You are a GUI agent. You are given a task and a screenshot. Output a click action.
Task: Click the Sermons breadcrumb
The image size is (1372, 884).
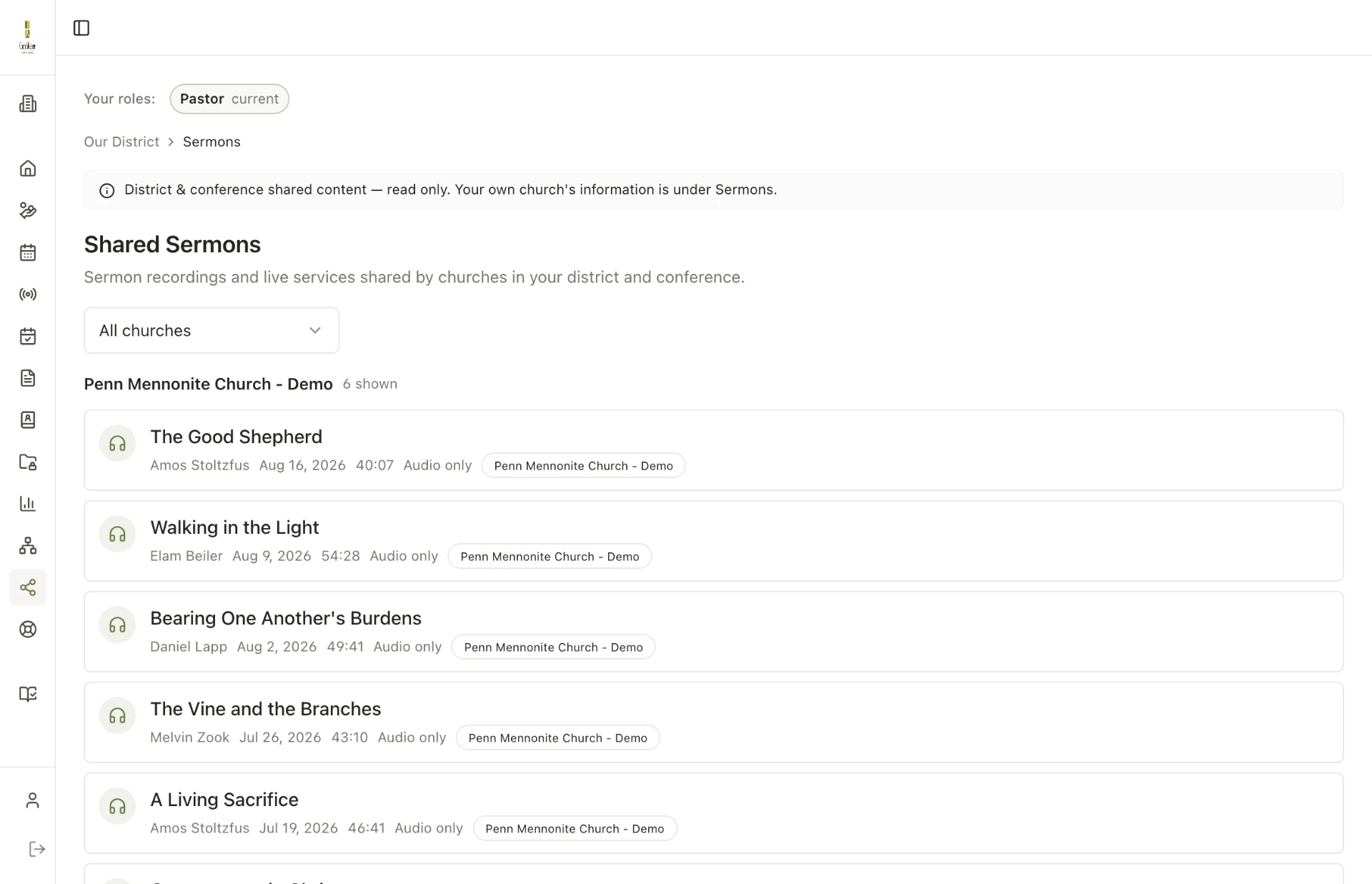[x=212, y=141]
